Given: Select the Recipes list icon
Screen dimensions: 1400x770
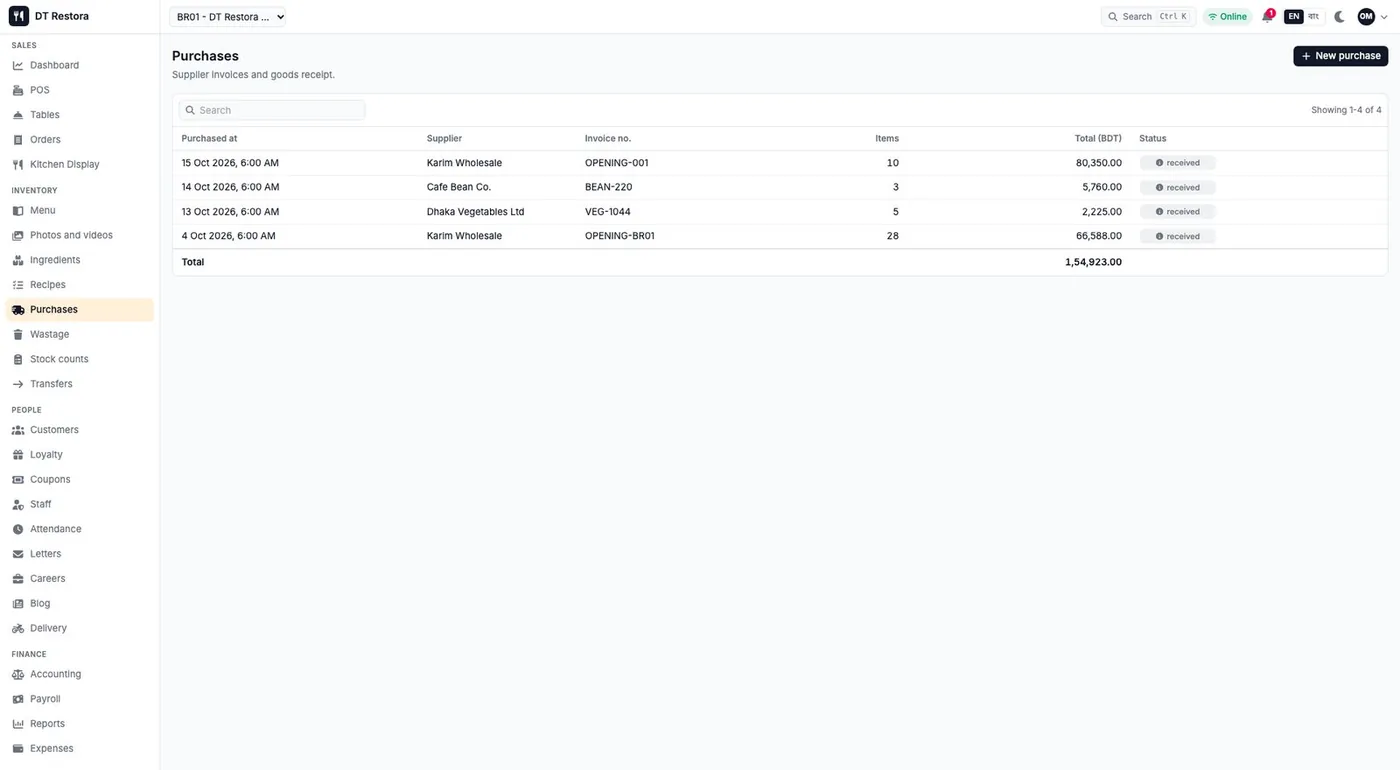Looking at the screenshot, I should (x=18, y=285).
